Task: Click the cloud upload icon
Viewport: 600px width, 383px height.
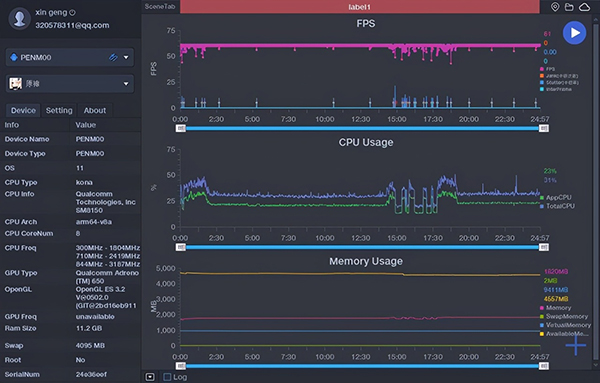Action: click(584, 7)
